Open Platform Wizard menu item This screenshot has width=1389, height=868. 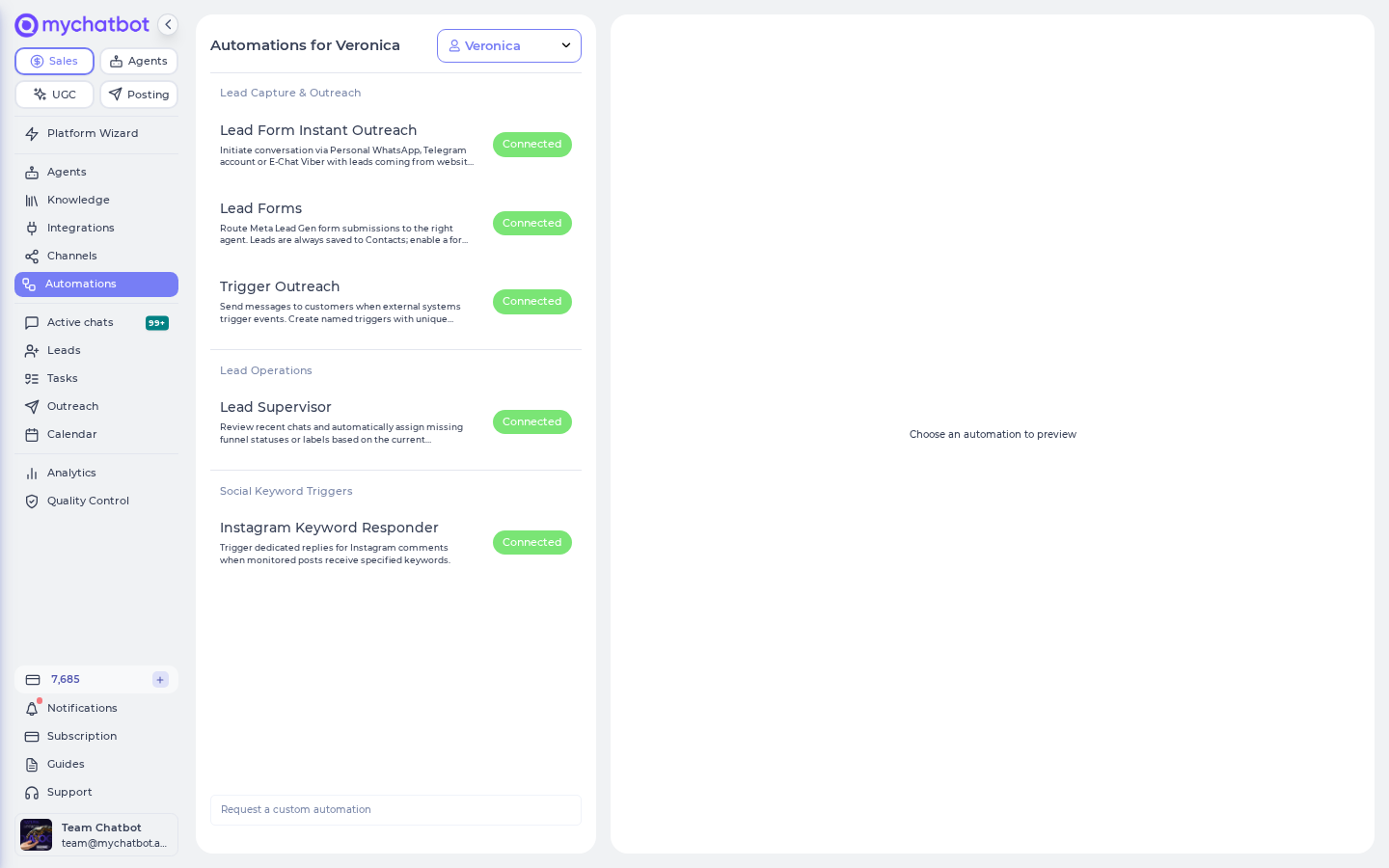(96, 134)
